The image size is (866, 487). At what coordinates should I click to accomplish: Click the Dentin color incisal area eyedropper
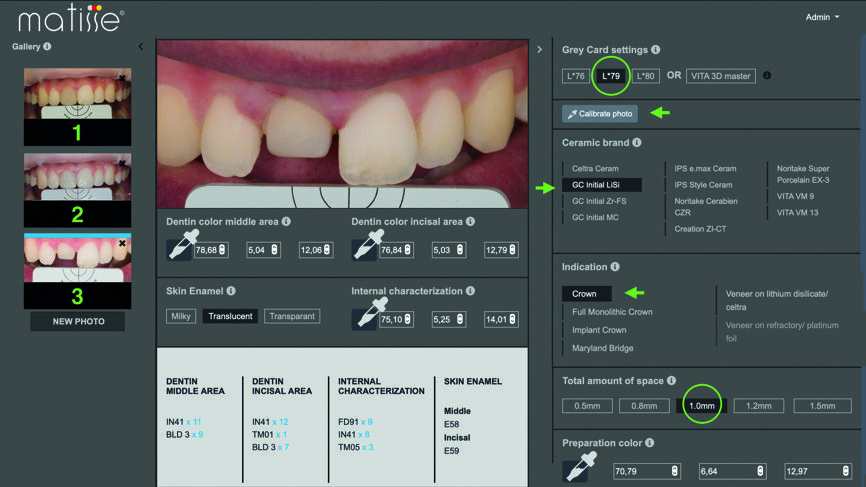point(365,246)
